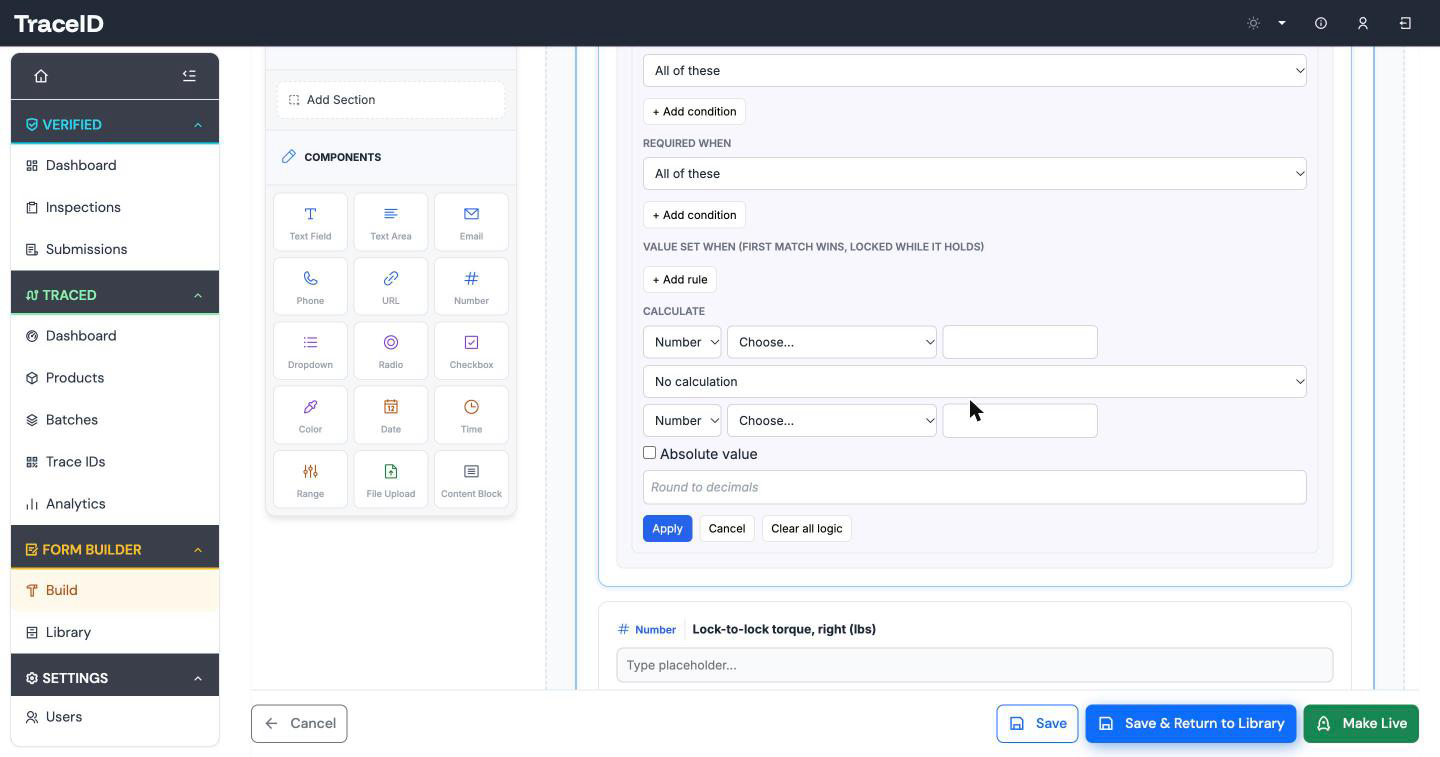1440x757 pixels.
Task: Click the Type placeholder input field
Action: point(975,665)
